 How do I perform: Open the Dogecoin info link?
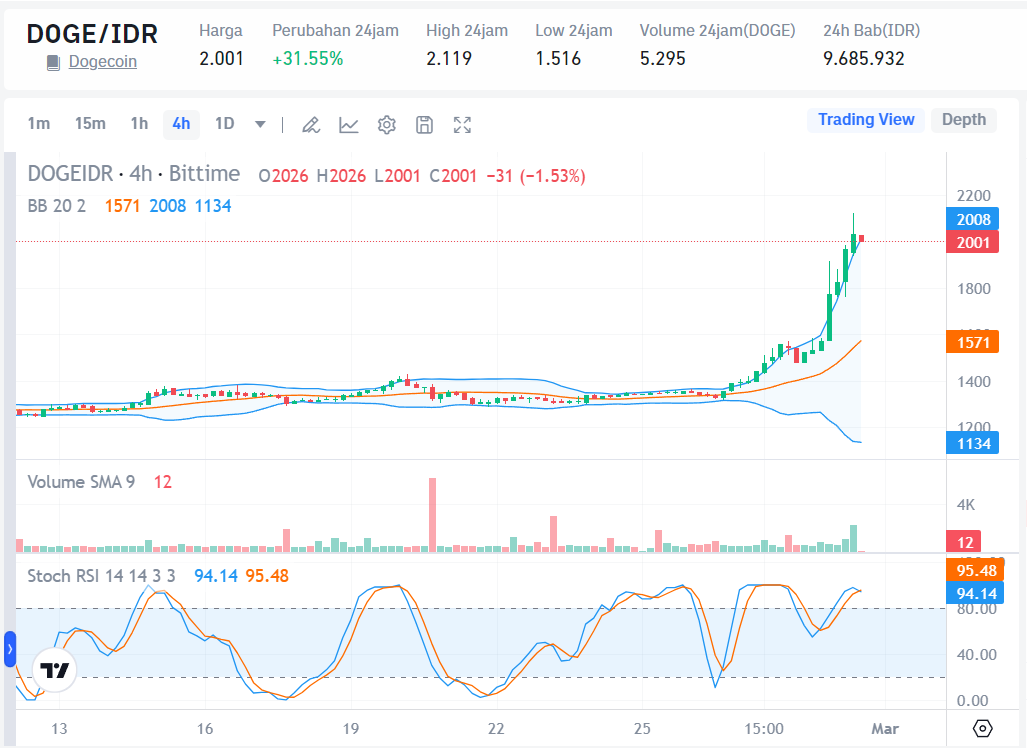pos(103,62)
